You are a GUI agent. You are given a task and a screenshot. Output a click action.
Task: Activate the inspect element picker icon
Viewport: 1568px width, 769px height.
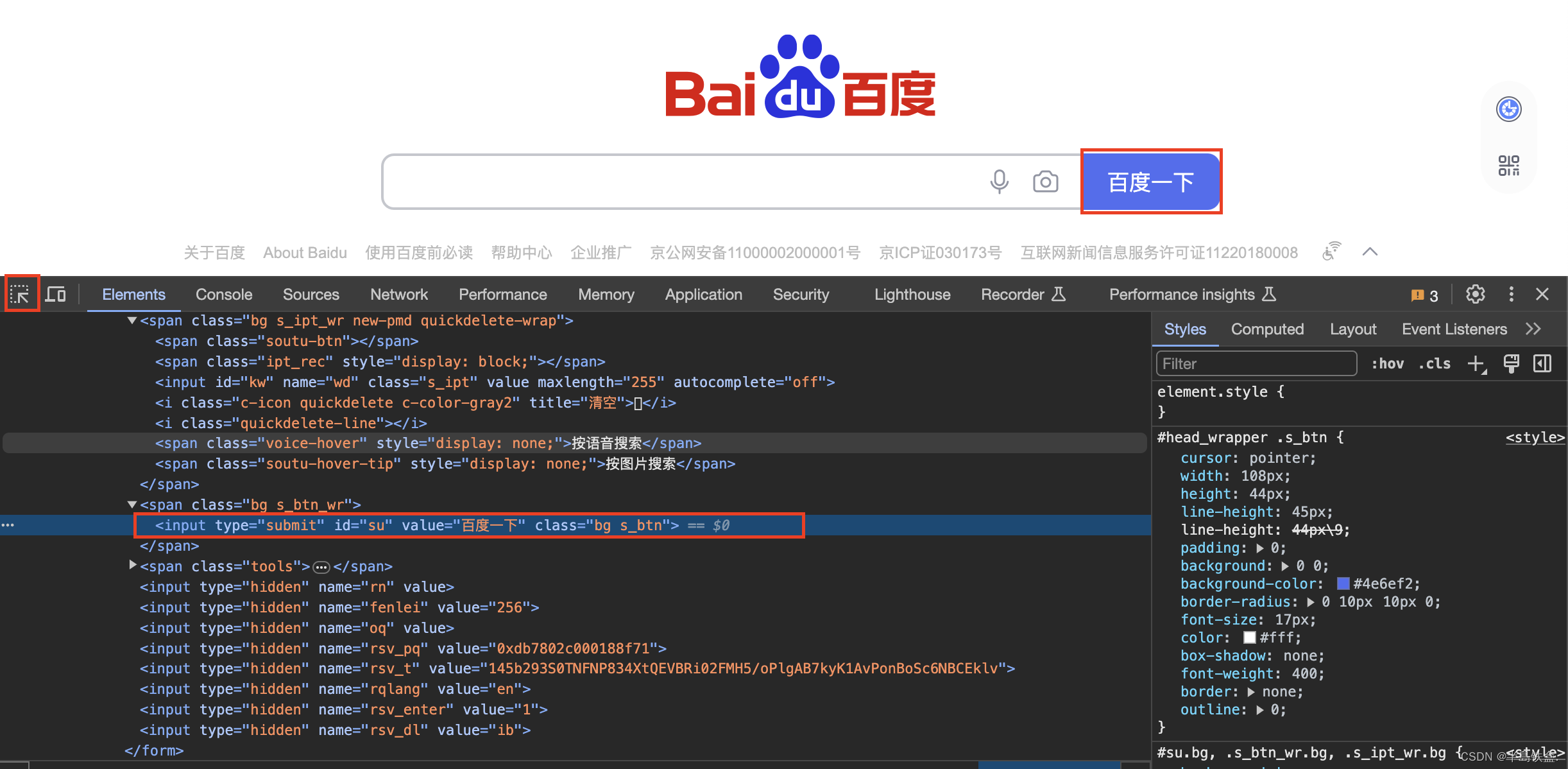pyautogui.click(x=21, y=295)
